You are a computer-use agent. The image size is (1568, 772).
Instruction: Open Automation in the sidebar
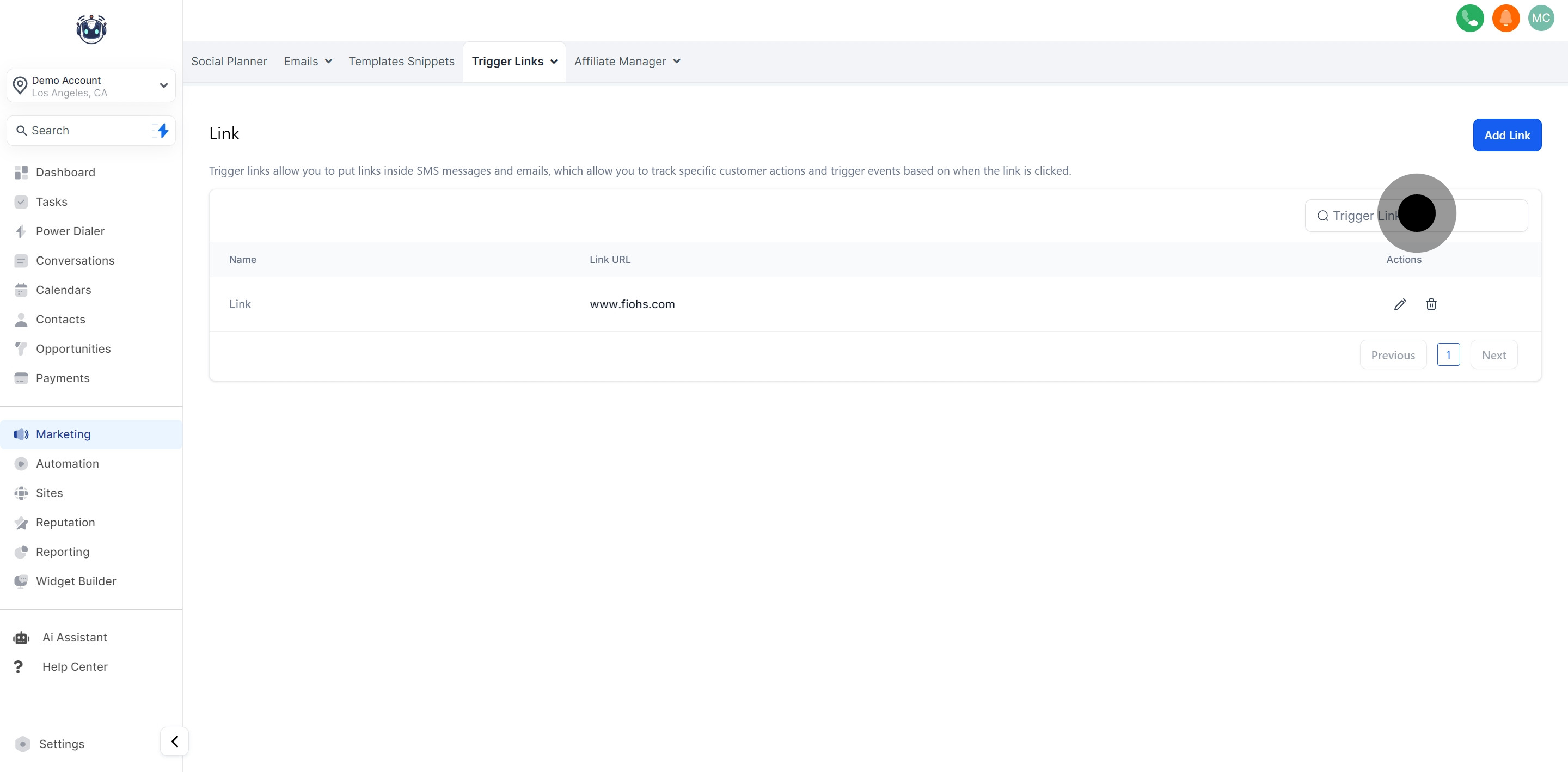pyautogui.click(x=67, y=464)
